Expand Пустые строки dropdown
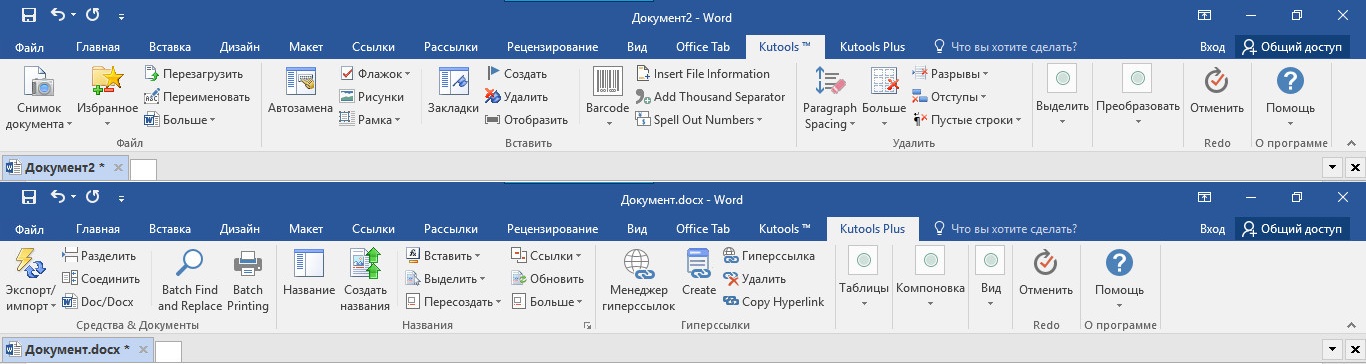Screen dimensions: 1366x364 pos(968,120)
